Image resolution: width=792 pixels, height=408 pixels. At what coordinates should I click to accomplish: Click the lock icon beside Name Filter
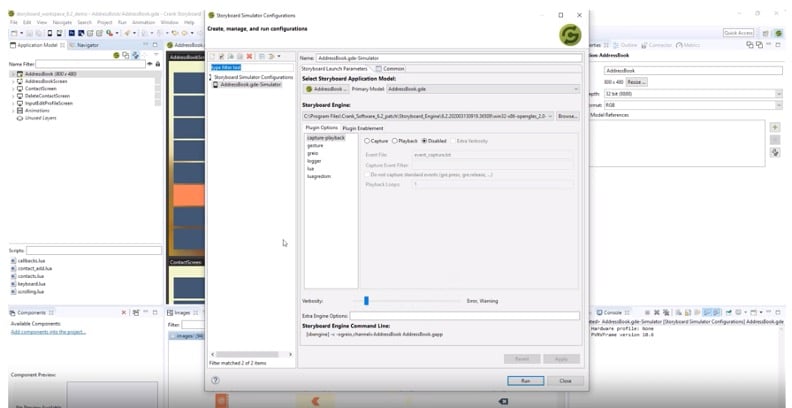157,64
